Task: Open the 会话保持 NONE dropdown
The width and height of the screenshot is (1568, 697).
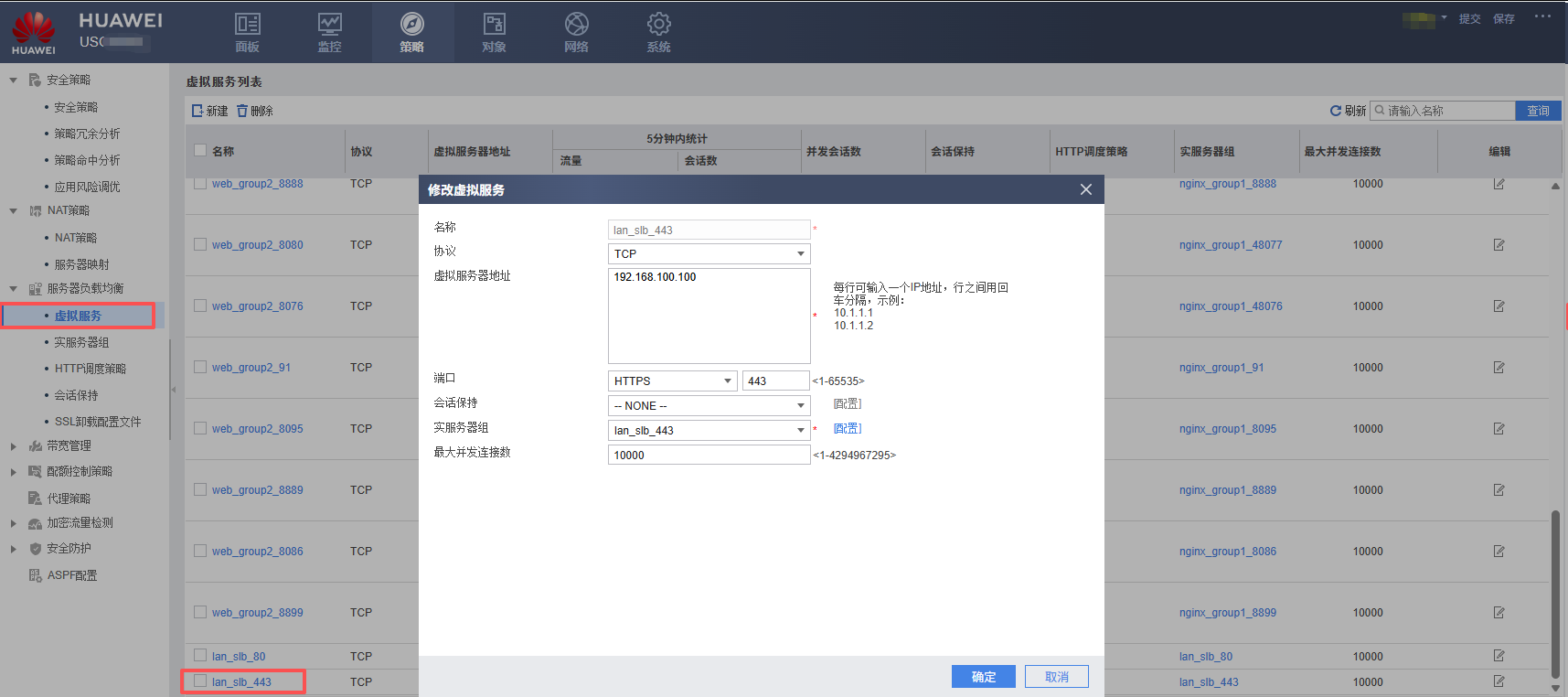Action: click(x=709, y=405)
